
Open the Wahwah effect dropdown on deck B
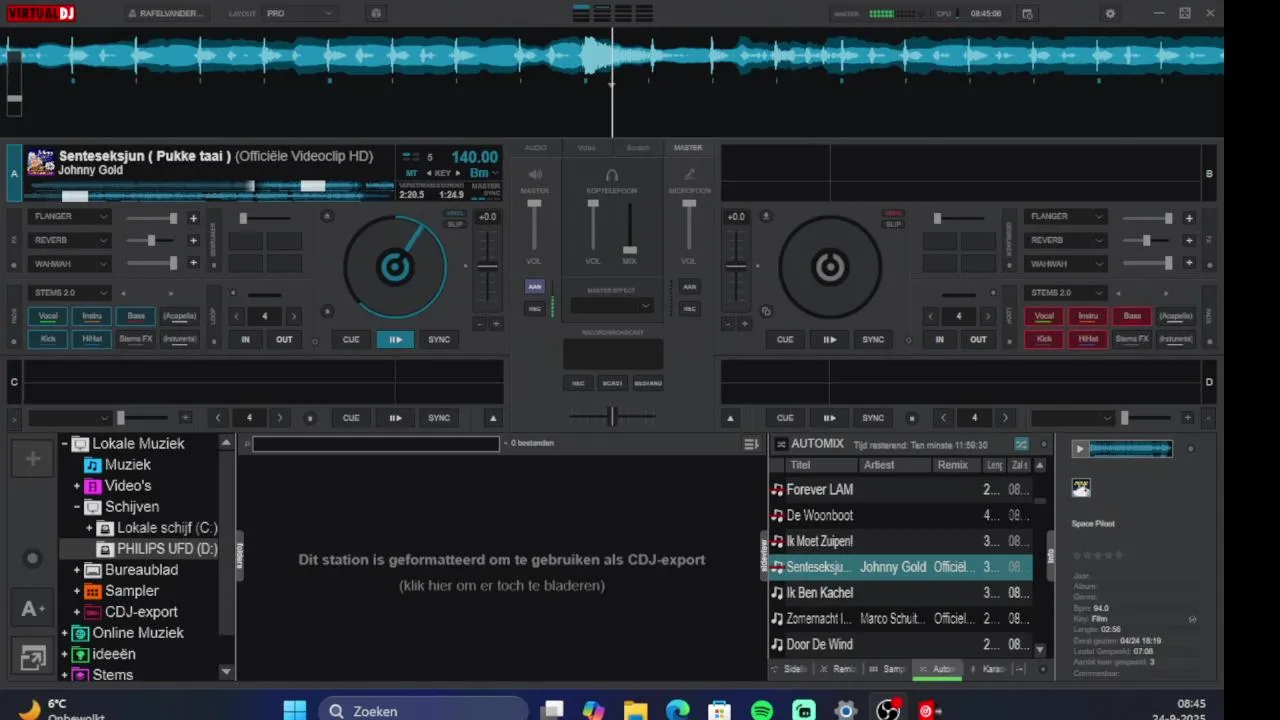pos(1065,264)
